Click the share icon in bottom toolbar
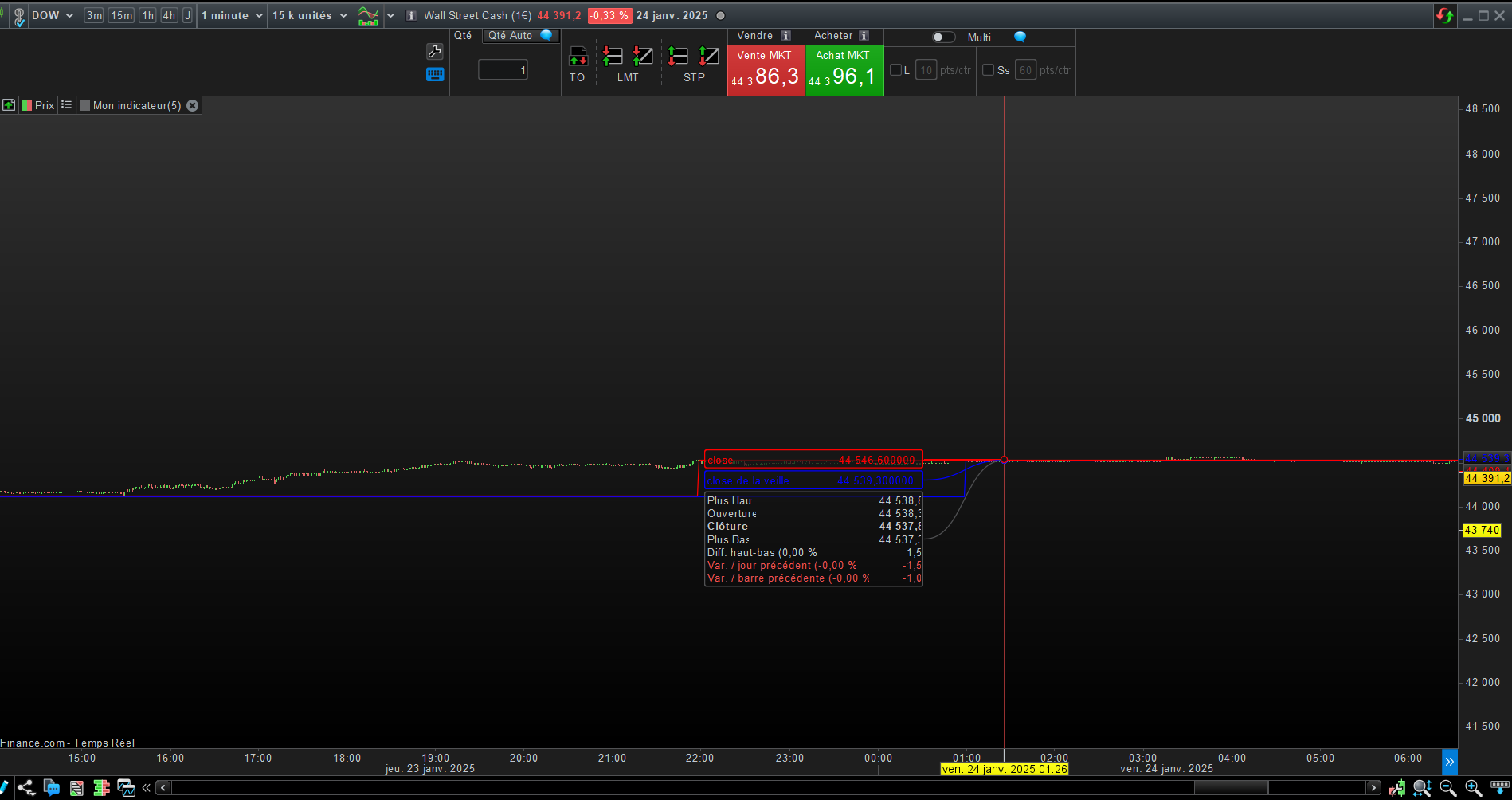This screenshot has width=1512, height=800. 26,788
